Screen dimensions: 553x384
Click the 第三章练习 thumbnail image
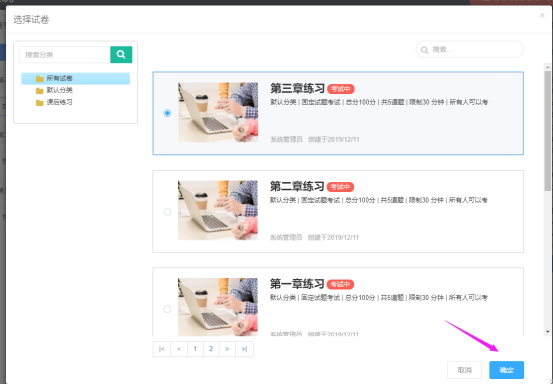click(x=218, y=112)
